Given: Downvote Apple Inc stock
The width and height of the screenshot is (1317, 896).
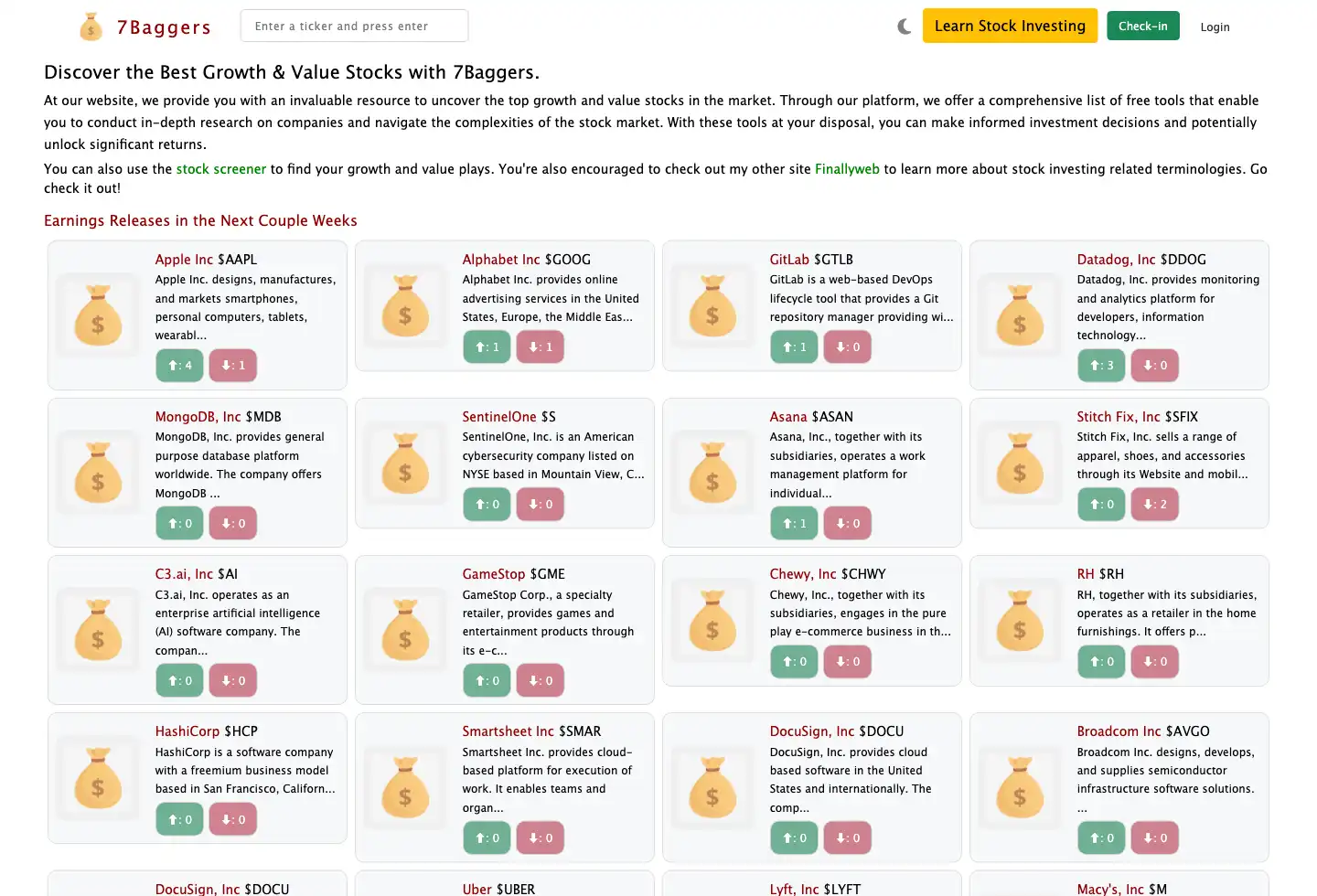Looking at the screenshot, I should point(233,366).
